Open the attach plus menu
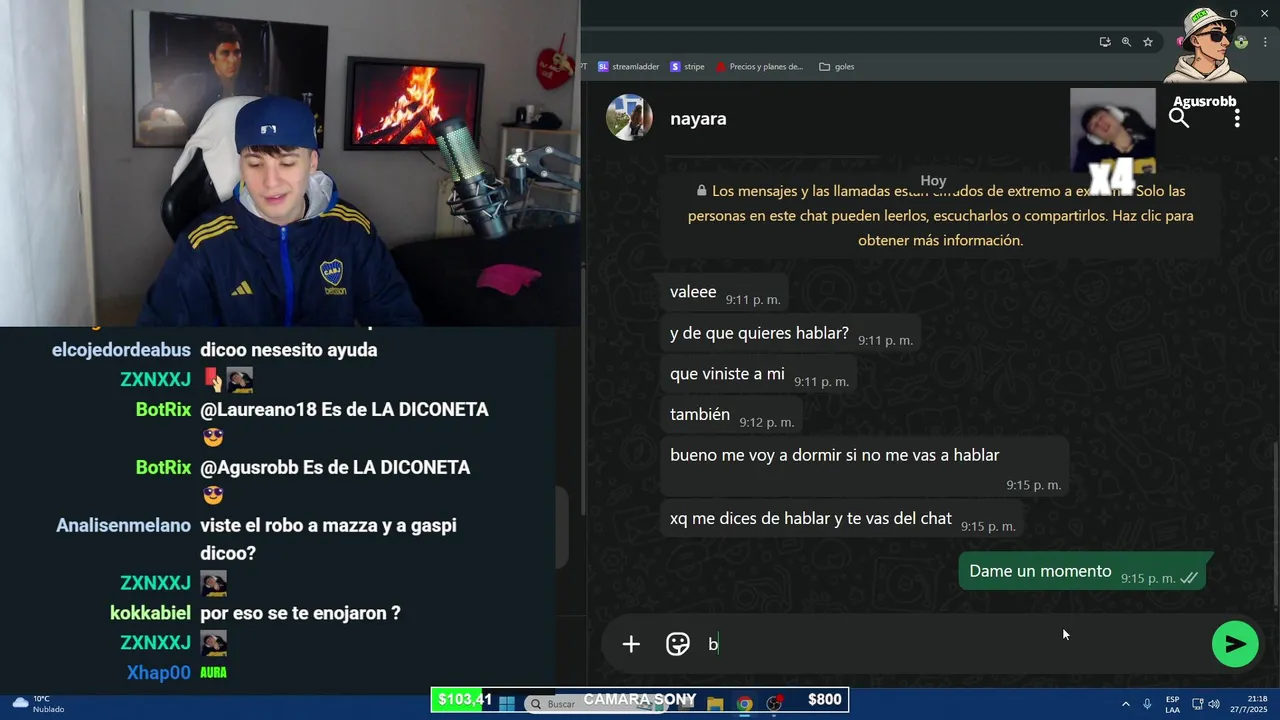 pyautogui.click(x=631, y=644)
